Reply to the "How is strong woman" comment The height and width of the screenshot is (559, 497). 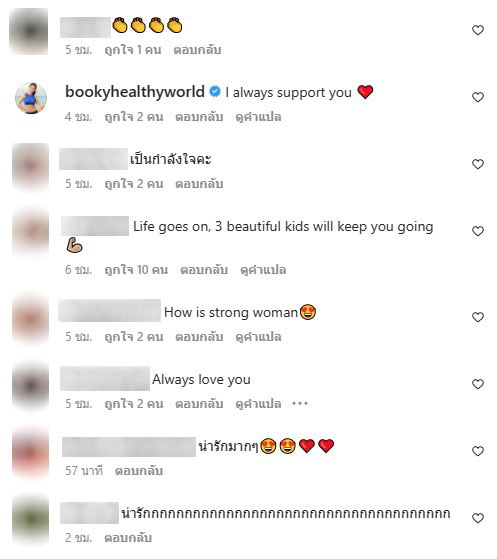(x=199, y=337)
